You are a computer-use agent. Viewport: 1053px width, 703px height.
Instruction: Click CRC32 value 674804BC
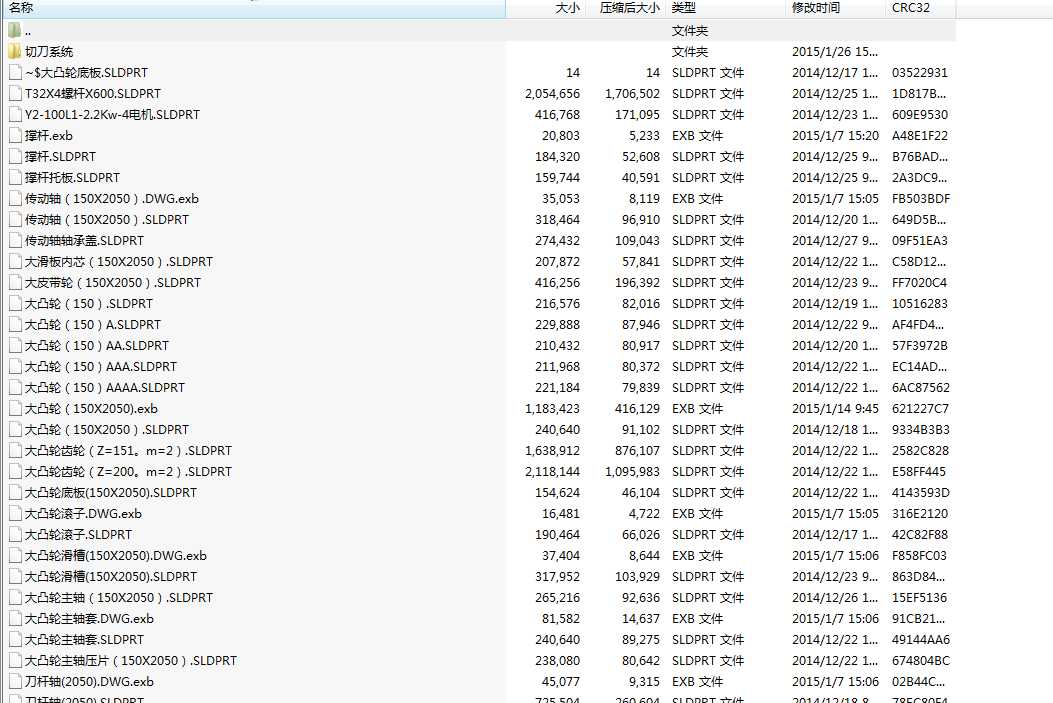[x=921, y=661]
